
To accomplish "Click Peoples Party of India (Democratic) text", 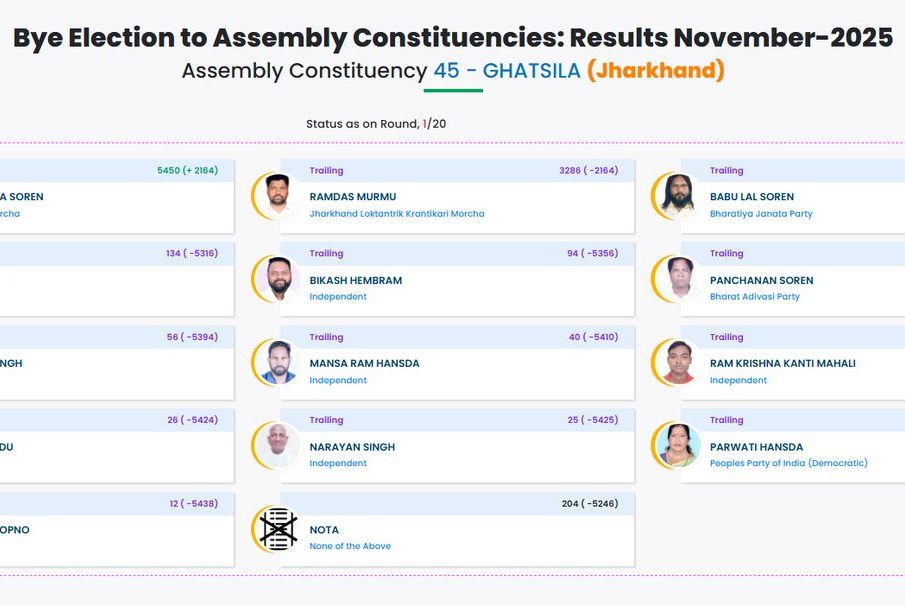I will [788, 463].
